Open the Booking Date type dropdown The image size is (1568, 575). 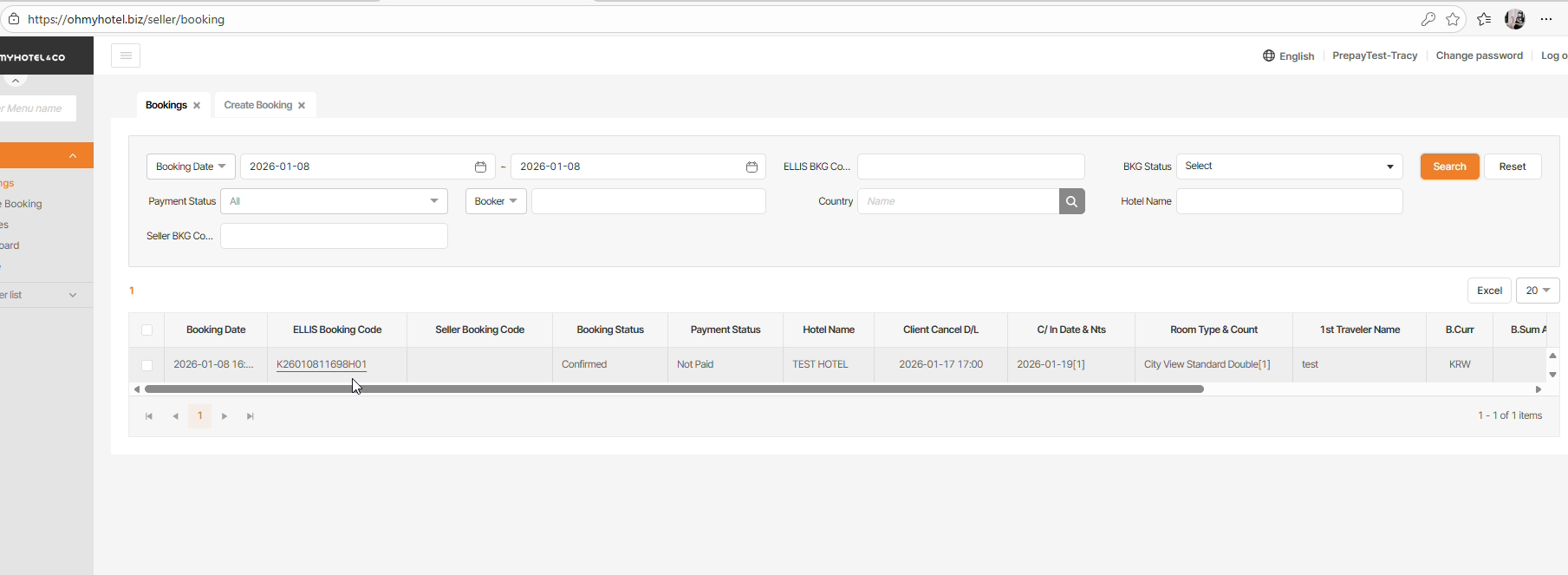(191, 167)
